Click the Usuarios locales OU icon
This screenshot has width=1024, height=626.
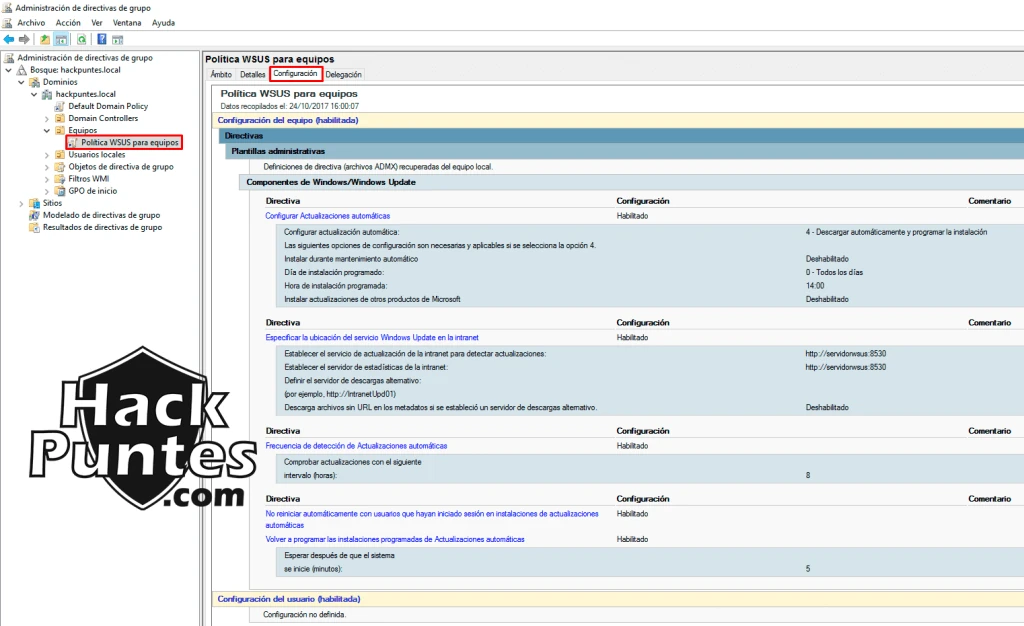coord(60,155)
